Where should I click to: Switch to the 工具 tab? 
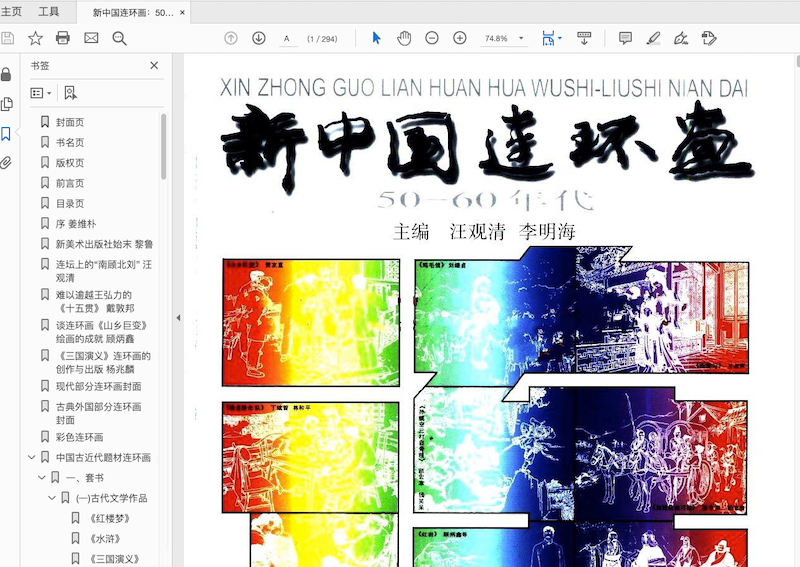pos(48,12)
